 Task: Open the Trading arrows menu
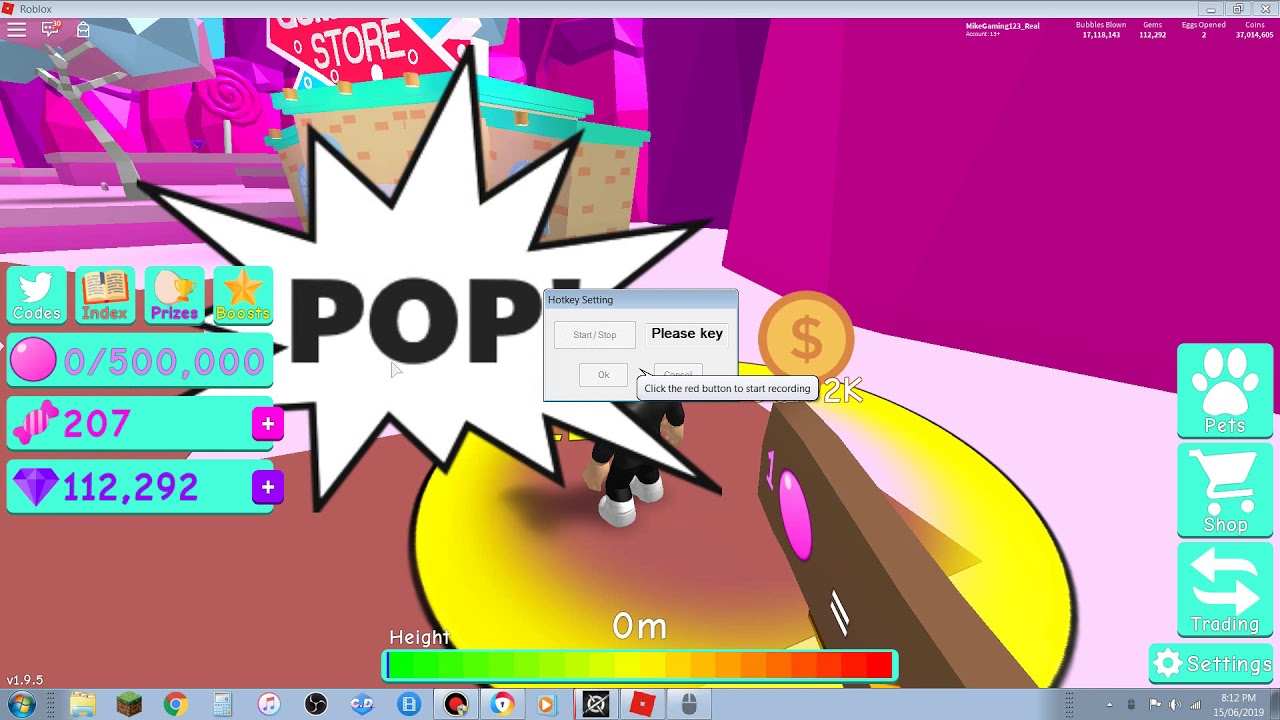pos(1225,590)
